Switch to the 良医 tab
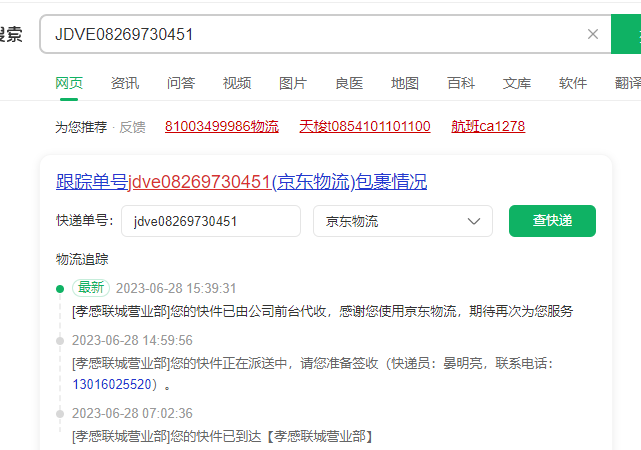The image size is (641, 450). (349, 83)
